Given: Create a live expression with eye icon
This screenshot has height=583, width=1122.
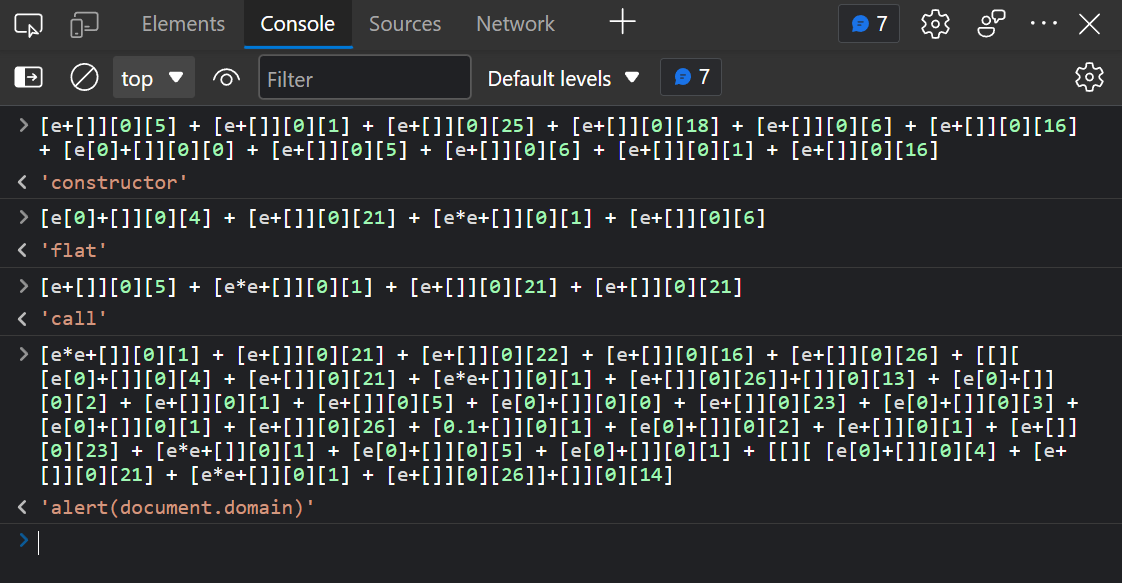Looking at the screenshot, I should coord(227,78).
